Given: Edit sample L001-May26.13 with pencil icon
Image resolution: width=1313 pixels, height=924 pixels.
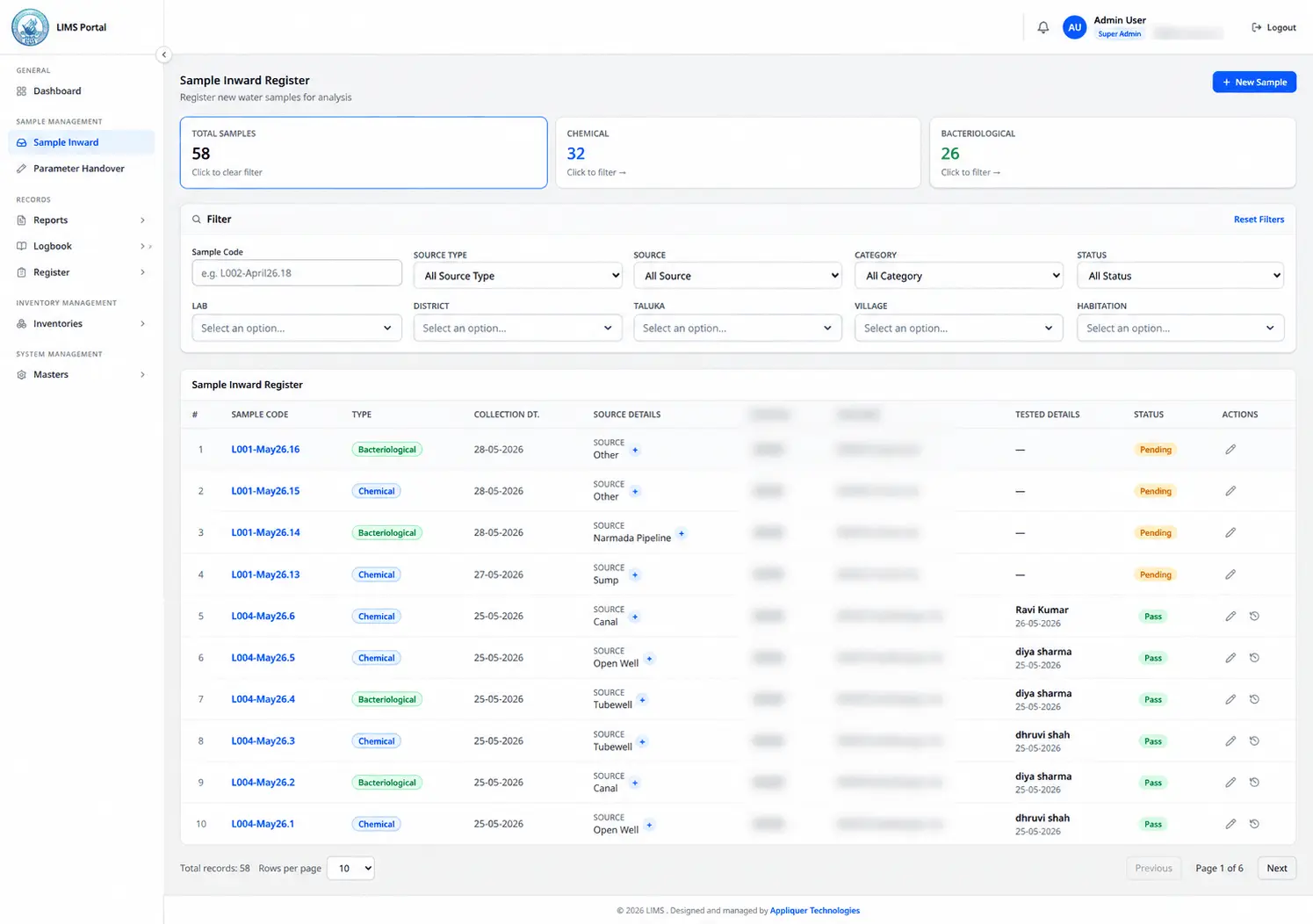Looking at the screenshot, I should pos(1230,574).
